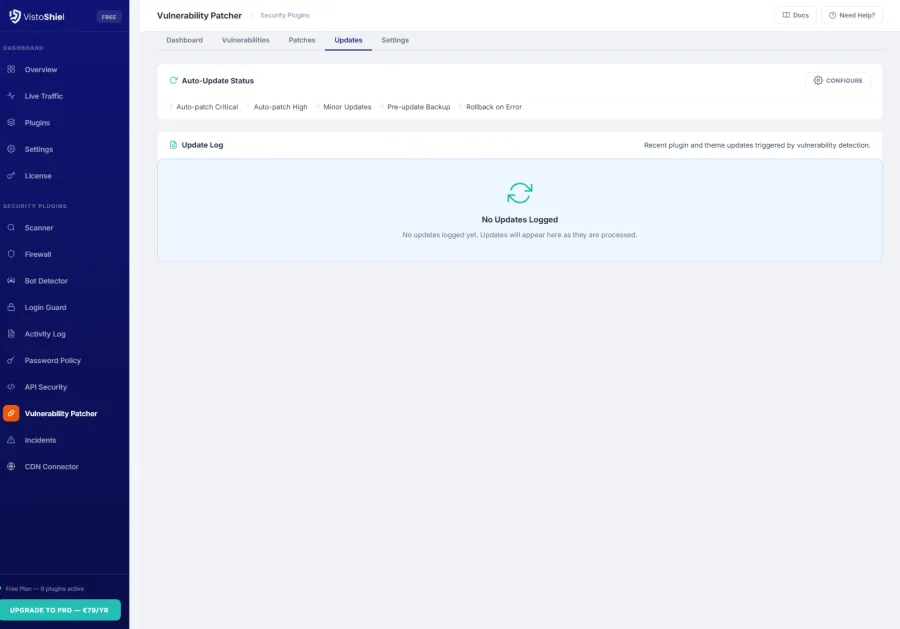Click the CONFIGURE button
The width and height of the screenshot is (900, 629).
click(x=838, y=80)
